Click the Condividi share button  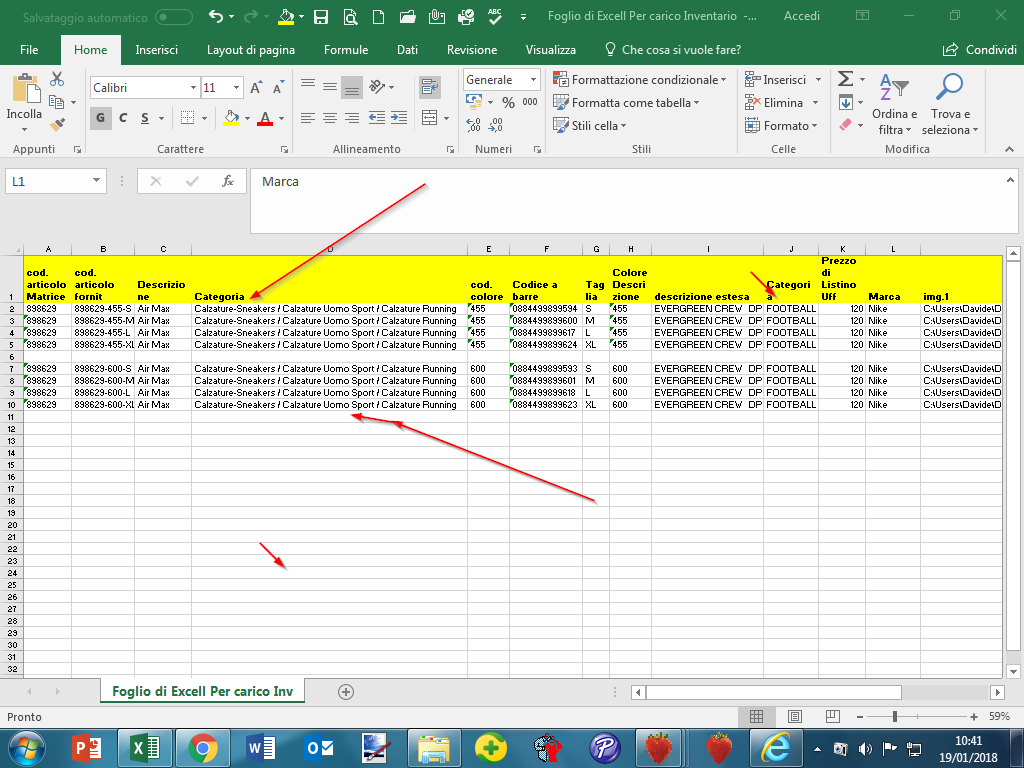point(980,50)
